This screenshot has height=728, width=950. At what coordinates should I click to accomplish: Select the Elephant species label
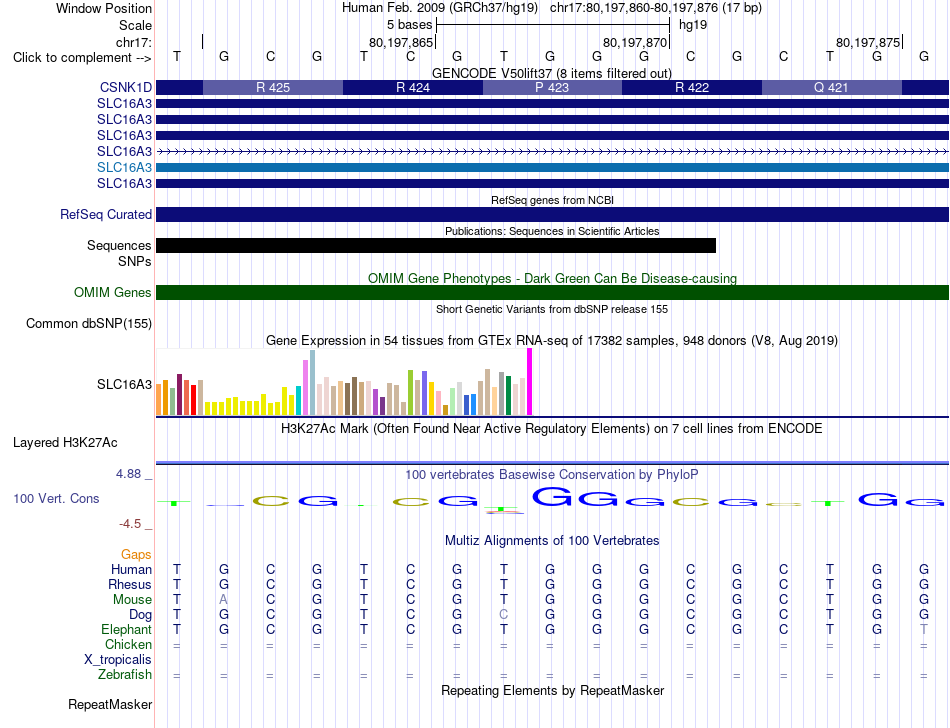point(126,629)
